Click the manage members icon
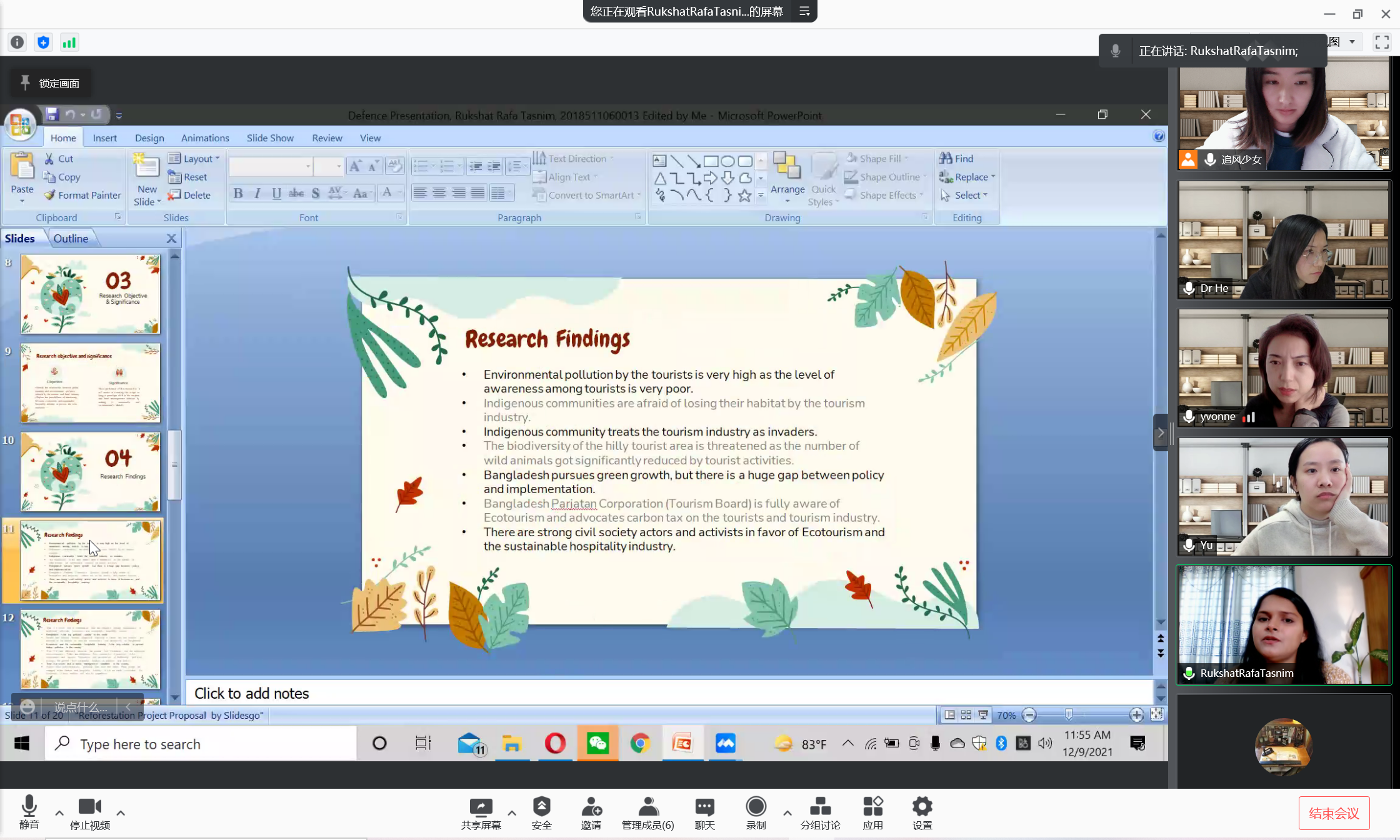Image resolution: width=1400 pixels, height=840 pixels. pyautogui.click(x=647, y=807)
